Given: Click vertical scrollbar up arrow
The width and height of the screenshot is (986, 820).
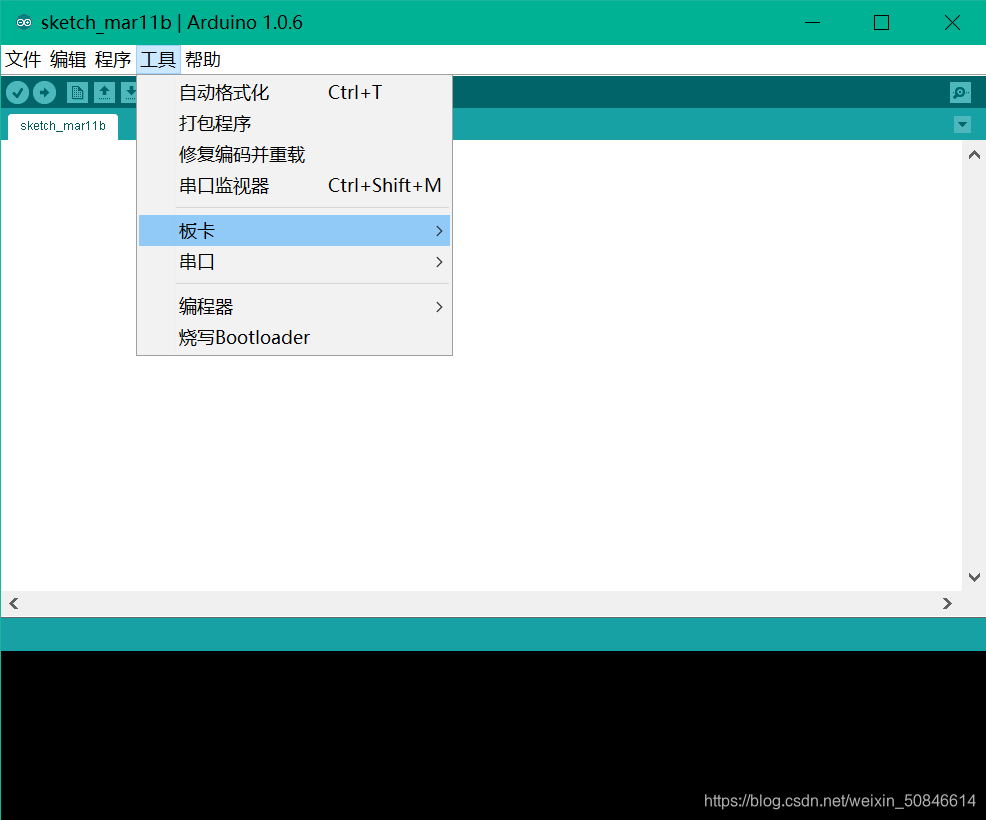Looking at the screenshot, I should tap(974, 155).
